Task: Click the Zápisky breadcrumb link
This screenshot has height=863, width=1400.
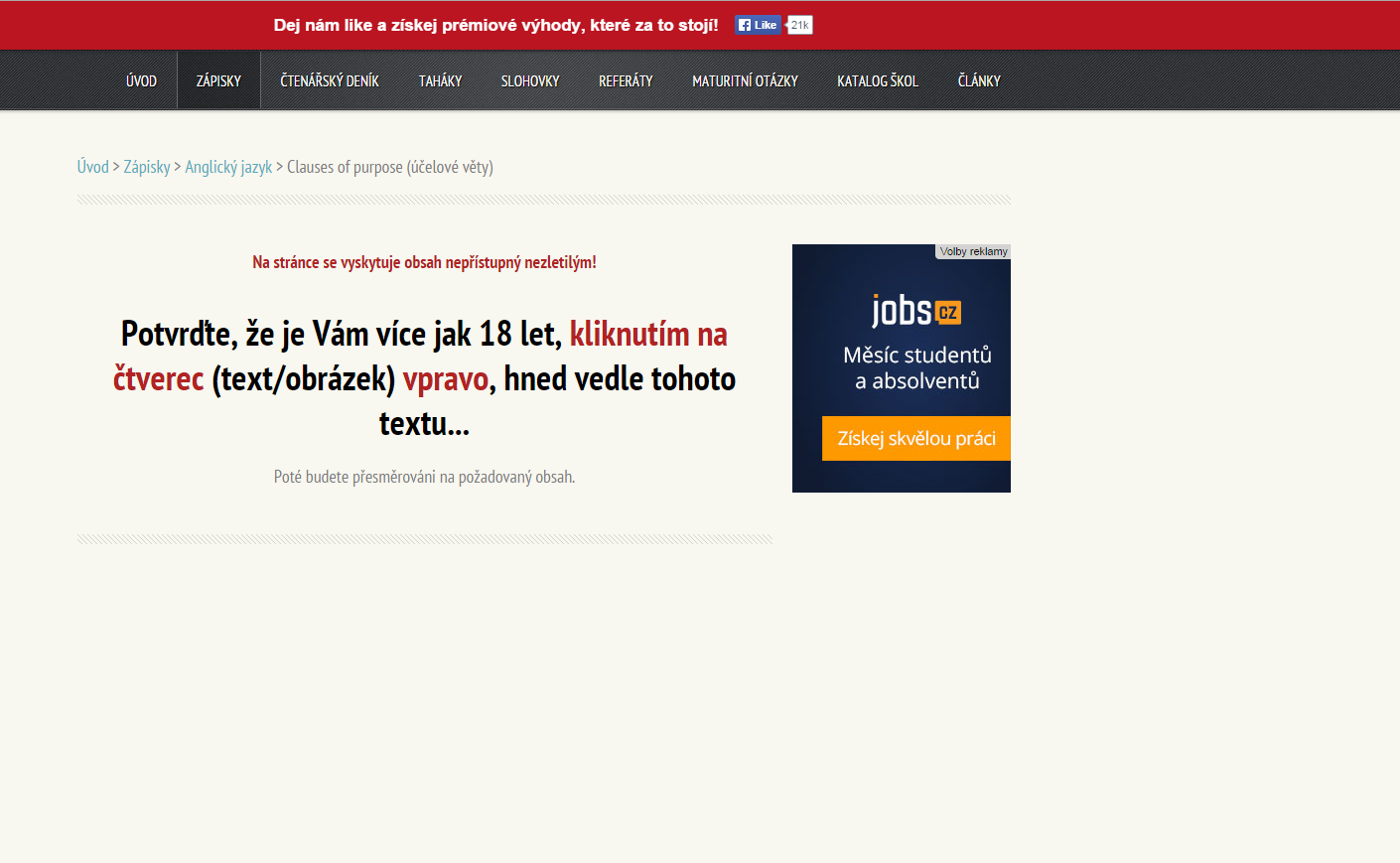Action: [147, 167]
